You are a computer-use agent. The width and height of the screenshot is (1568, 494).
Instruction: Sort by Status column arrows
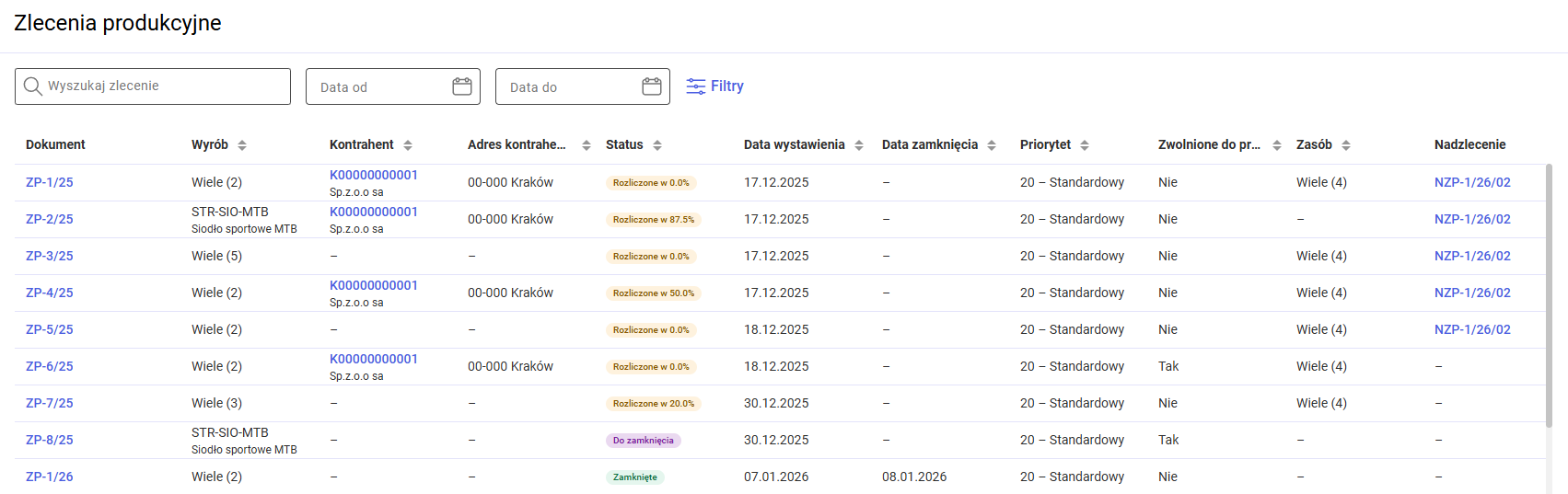click(x=657, y=145)
